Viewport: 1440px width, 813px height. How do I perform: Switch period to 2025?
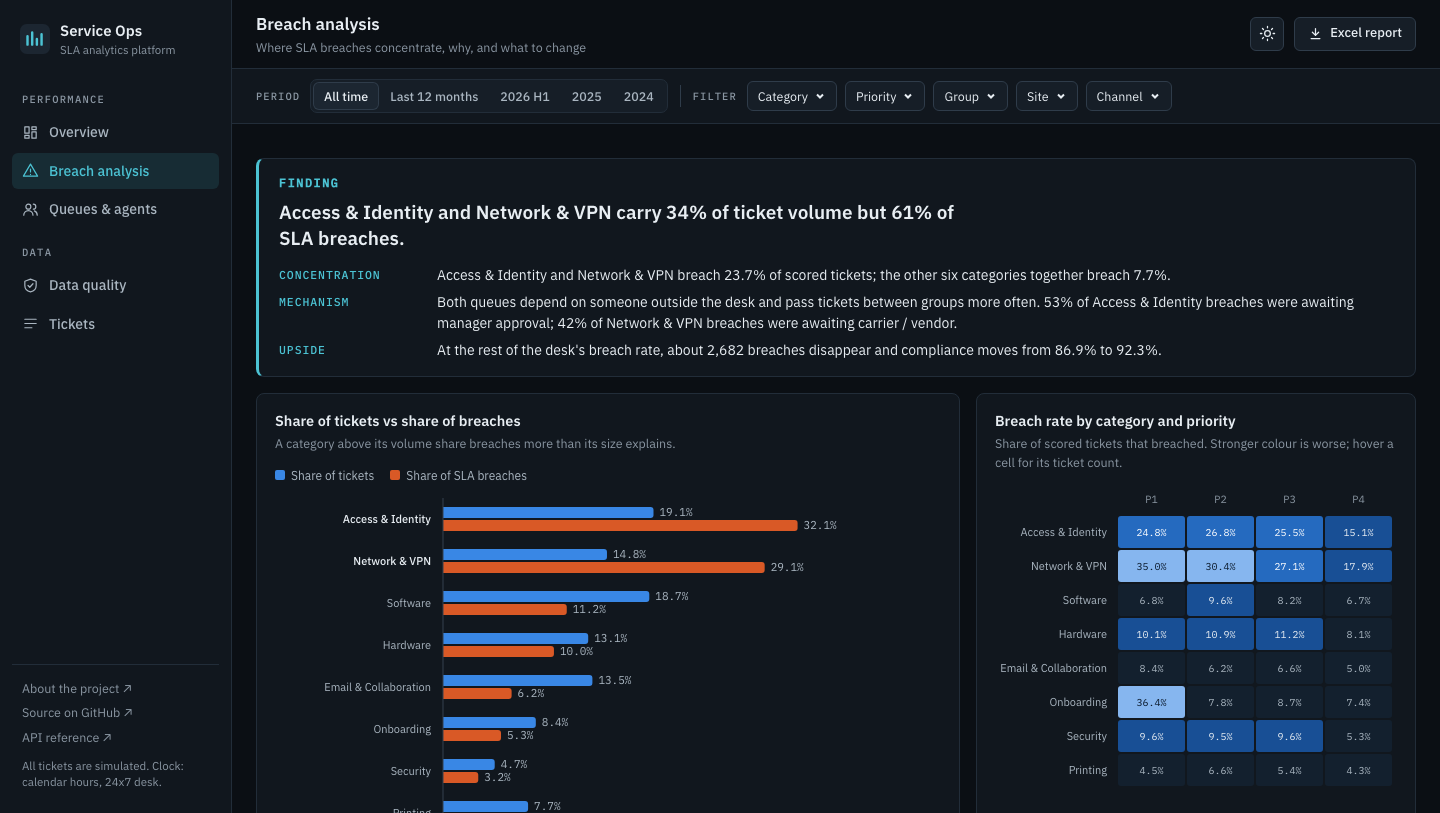point(587,96)
